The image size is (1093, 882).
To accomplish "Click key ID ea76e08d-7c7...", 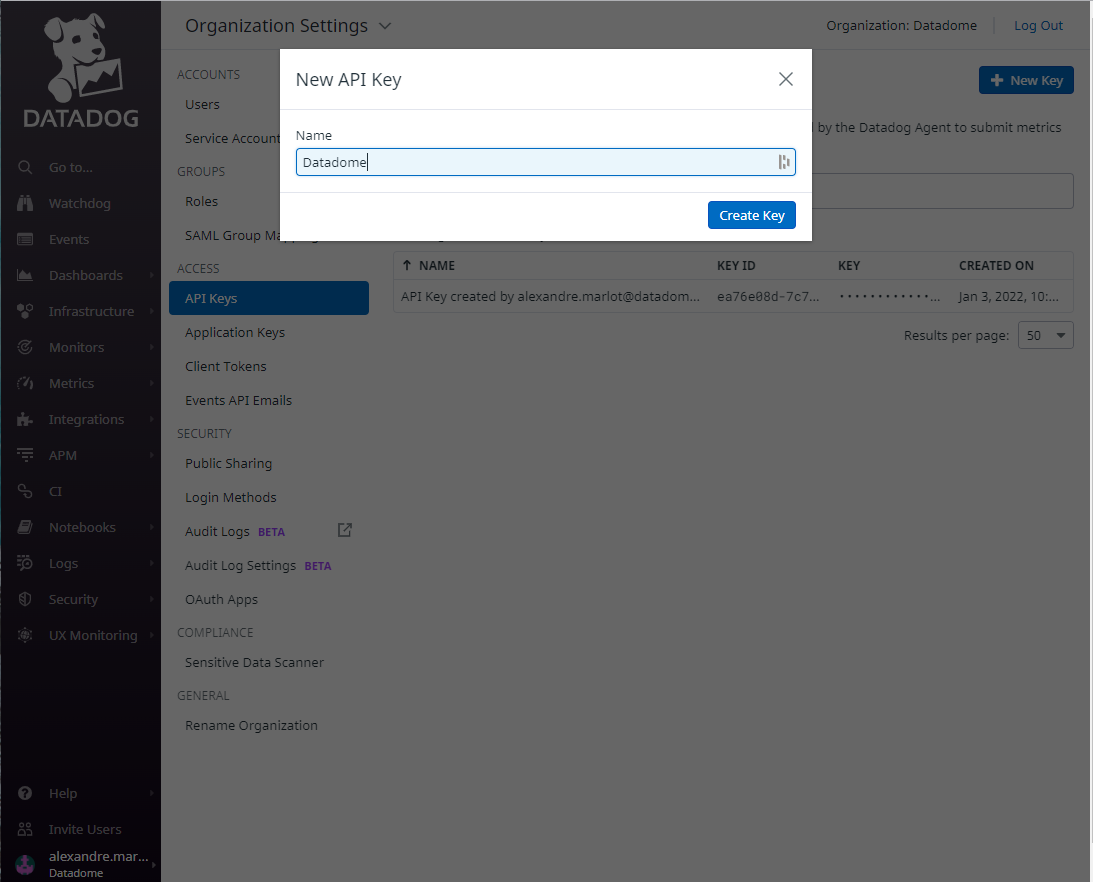I will (x=768, y=296).
